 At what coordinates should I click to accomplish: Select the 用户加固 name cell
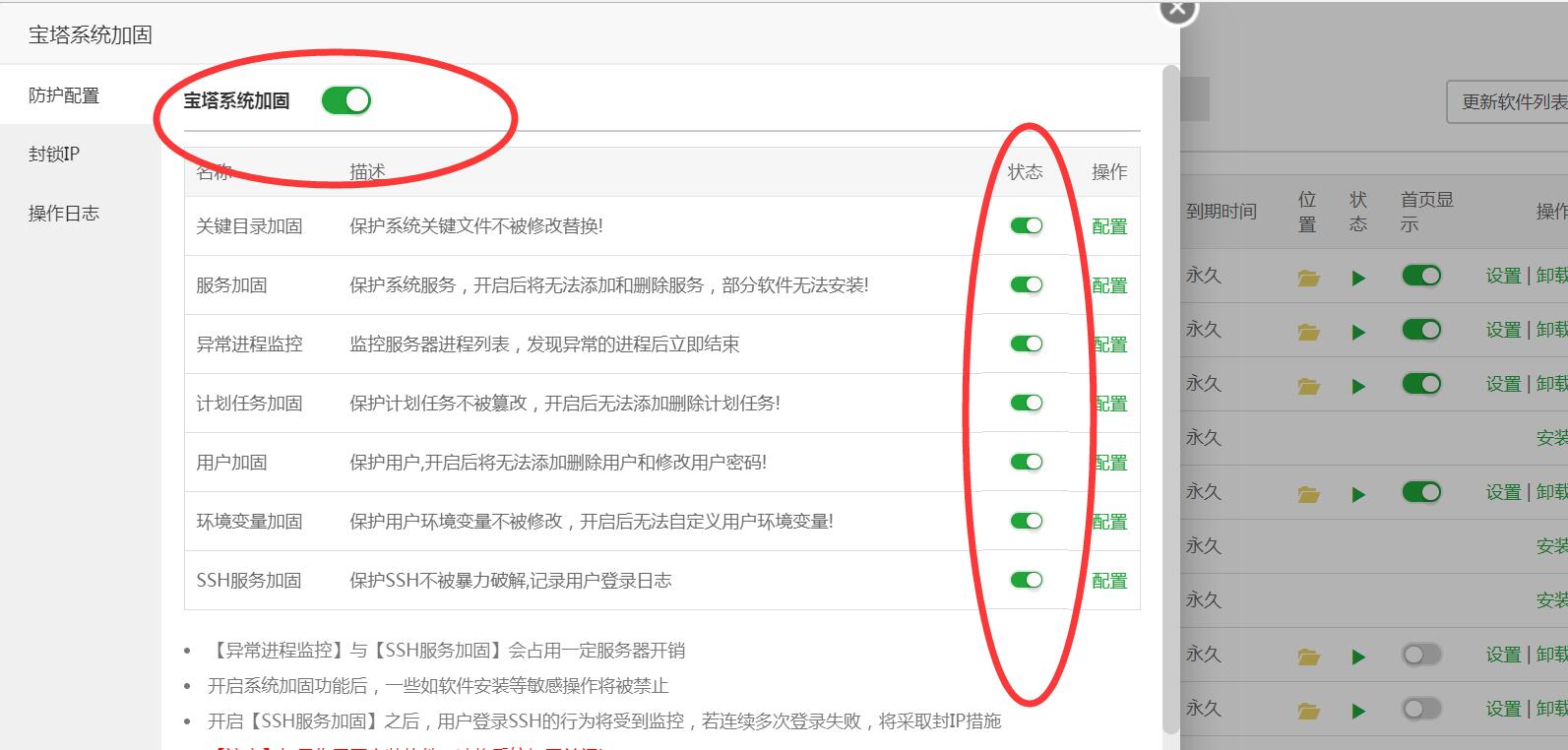click(231, 463)
